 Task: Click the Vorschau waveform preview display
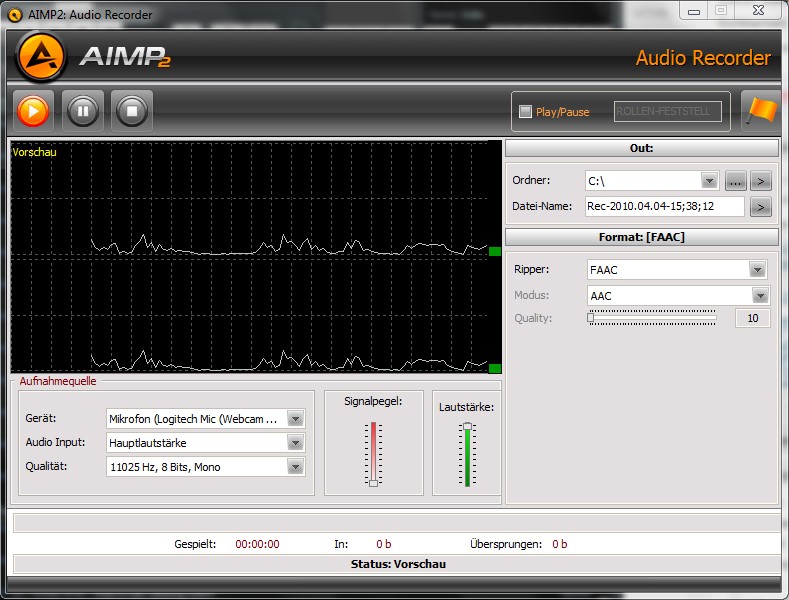point(256,257)
